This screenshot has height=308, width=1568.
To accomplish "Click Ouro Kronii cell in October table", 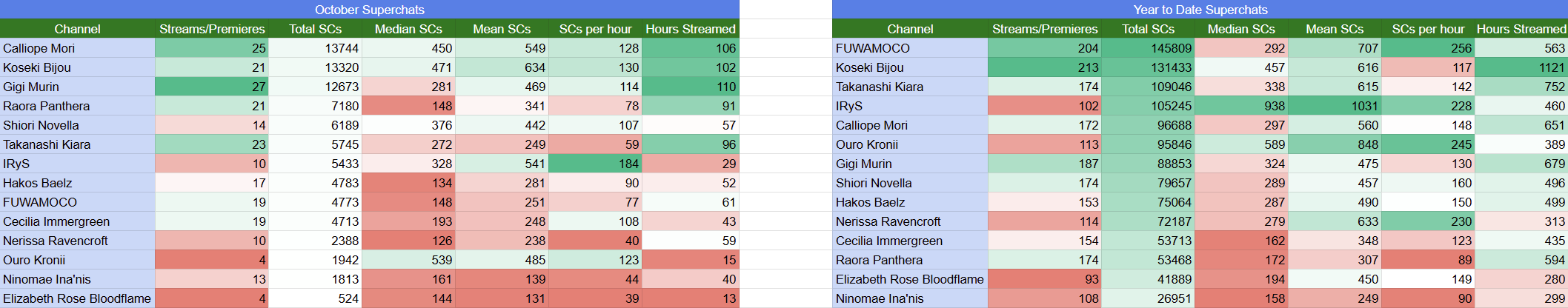I will pyautogui.click(x=77, y=260).
